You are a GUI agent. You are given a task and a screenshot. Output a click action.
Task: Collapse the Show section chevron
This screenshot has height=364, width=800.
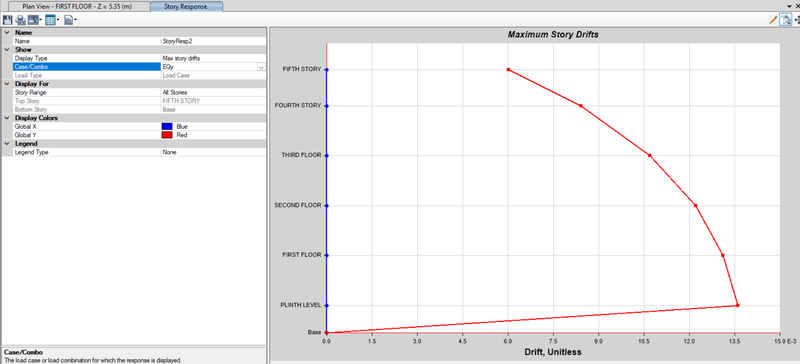coord(7,50)
